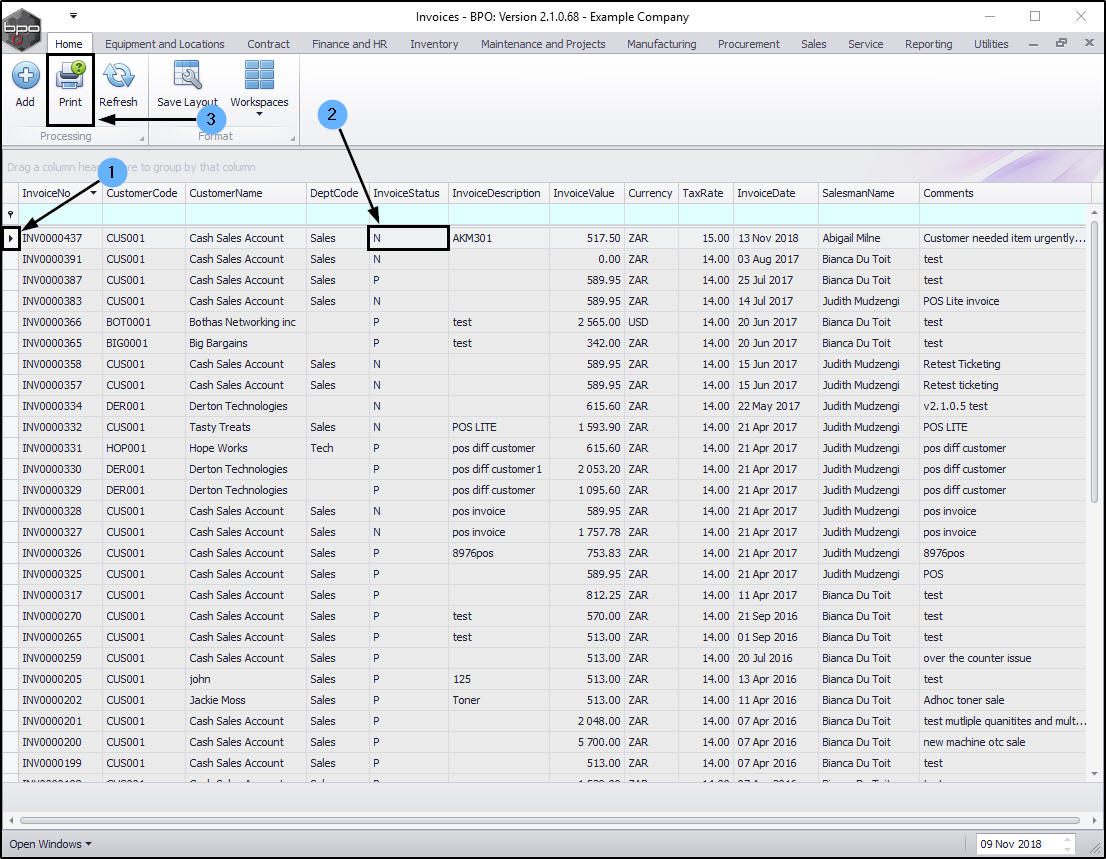Screen dimensions: 1106x859
Task: Click the pos diff customer1 description
Action: click(497, 469)
